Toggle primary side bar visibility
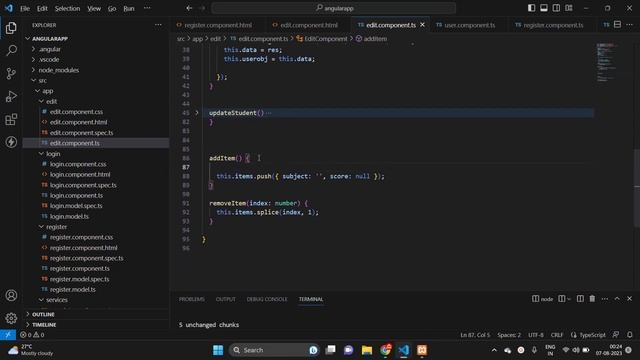This screenshot has height=360, width=640. click(531, 8)
